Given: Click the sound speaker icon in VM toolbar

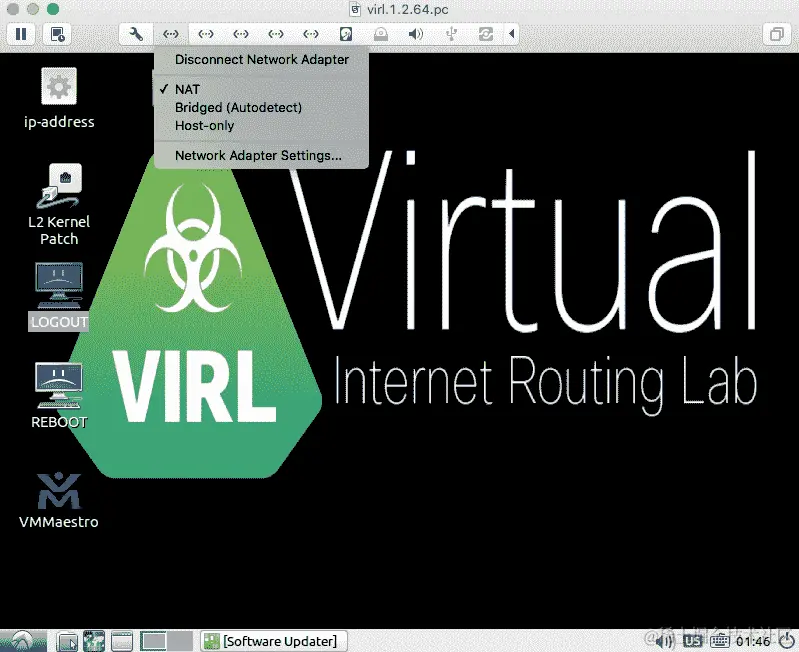Looking at the screenshot, I should [416, 34].
